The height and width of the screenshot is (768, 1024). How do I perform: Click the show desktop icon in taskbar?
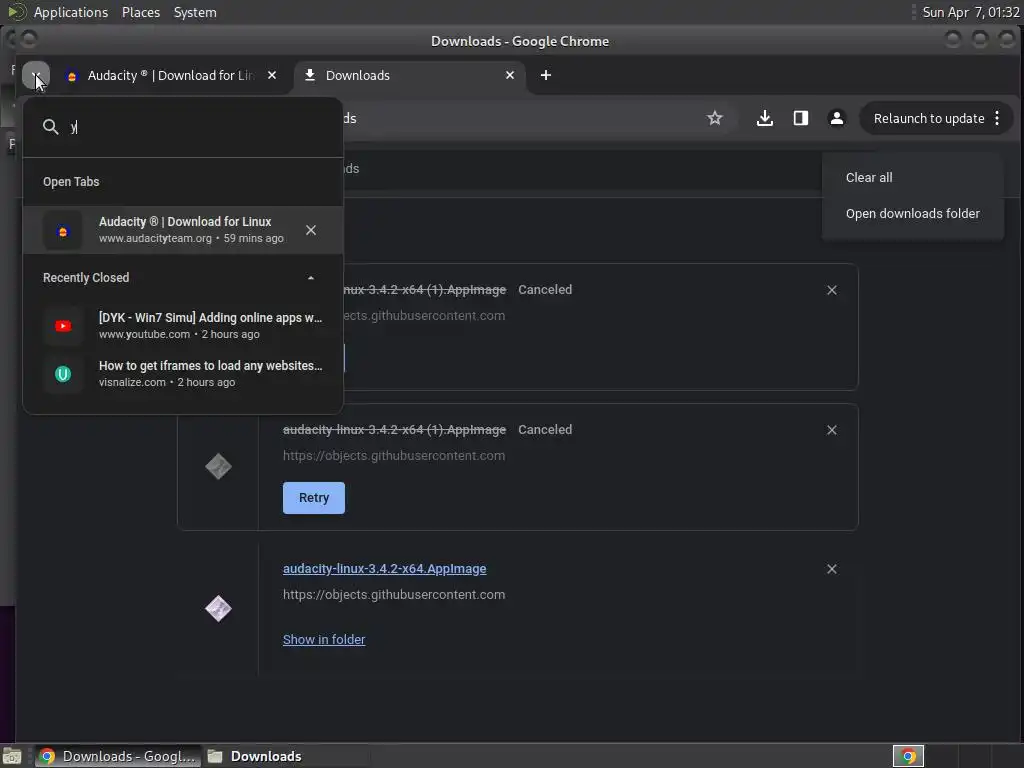12,756
